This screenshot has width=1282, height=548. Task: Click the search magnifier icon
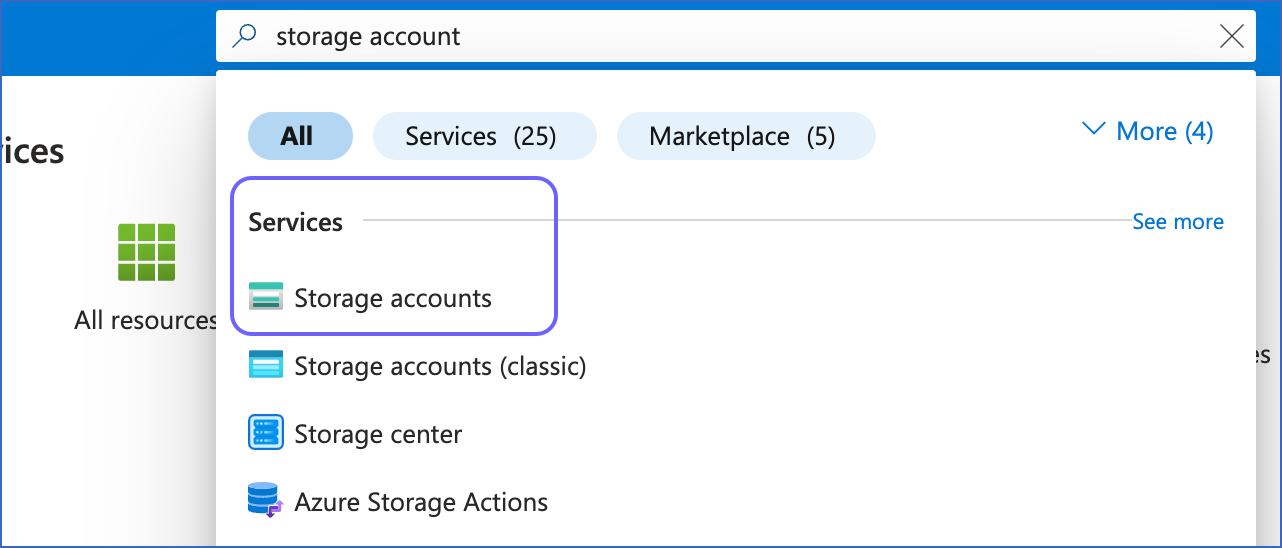tap(244, 37)
